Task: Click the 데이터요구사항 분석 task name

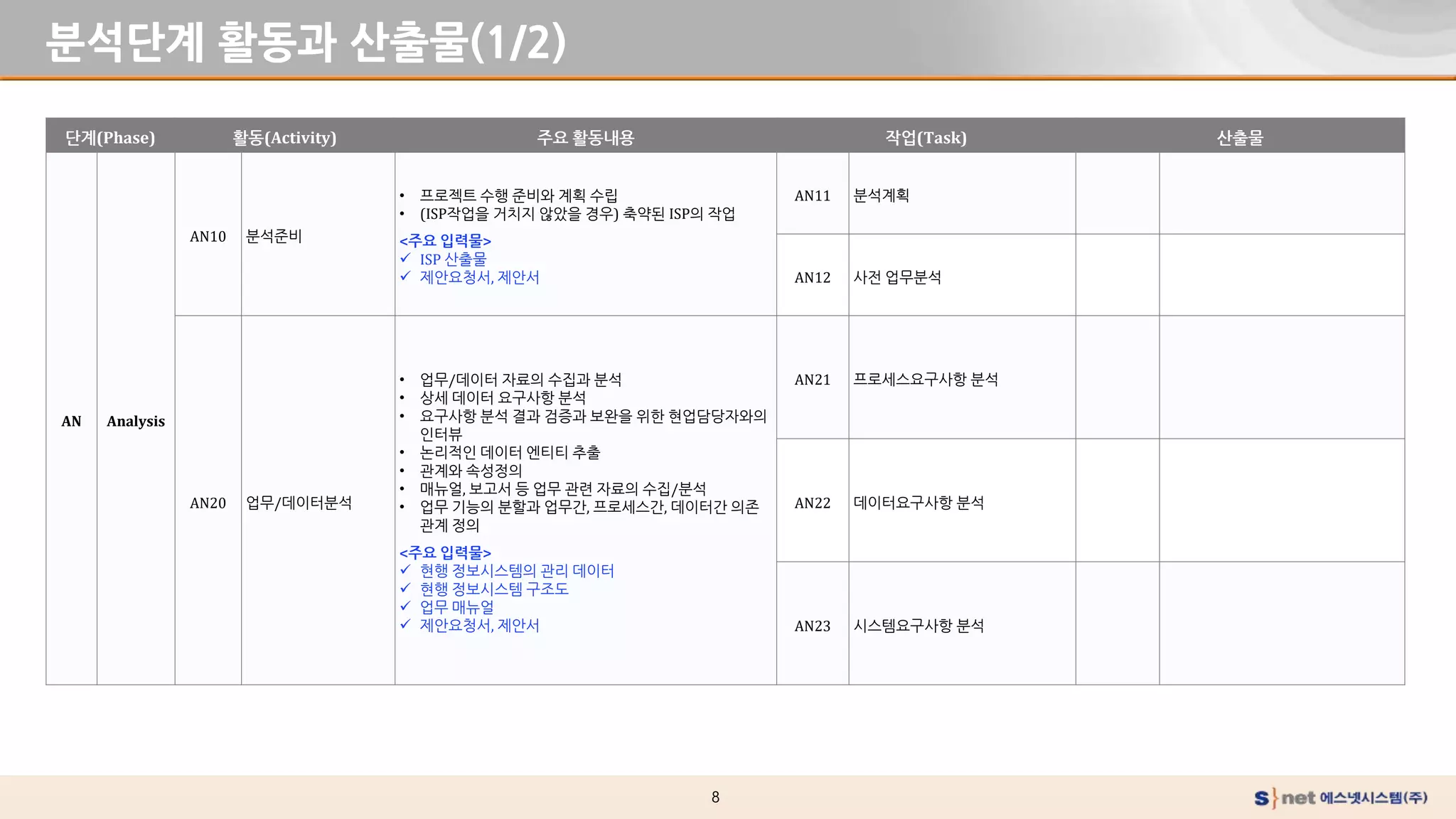Action: (x=919, y=503)
